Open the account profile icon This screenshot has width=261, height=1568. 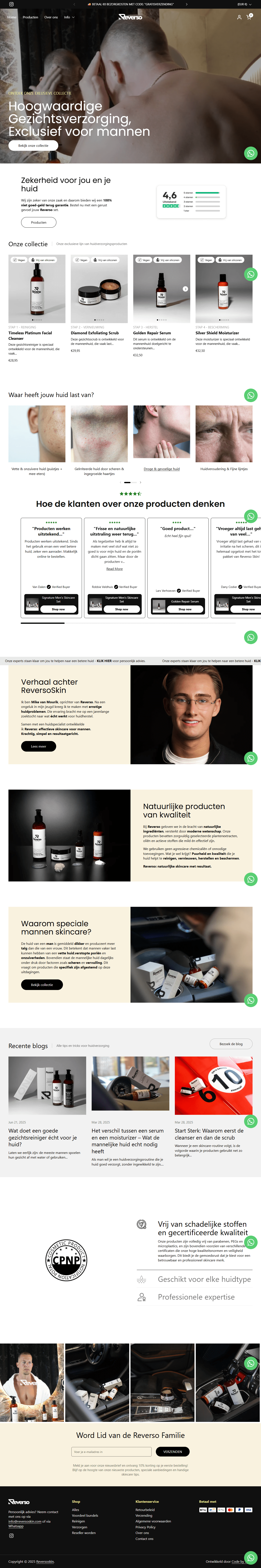[239, 17]
